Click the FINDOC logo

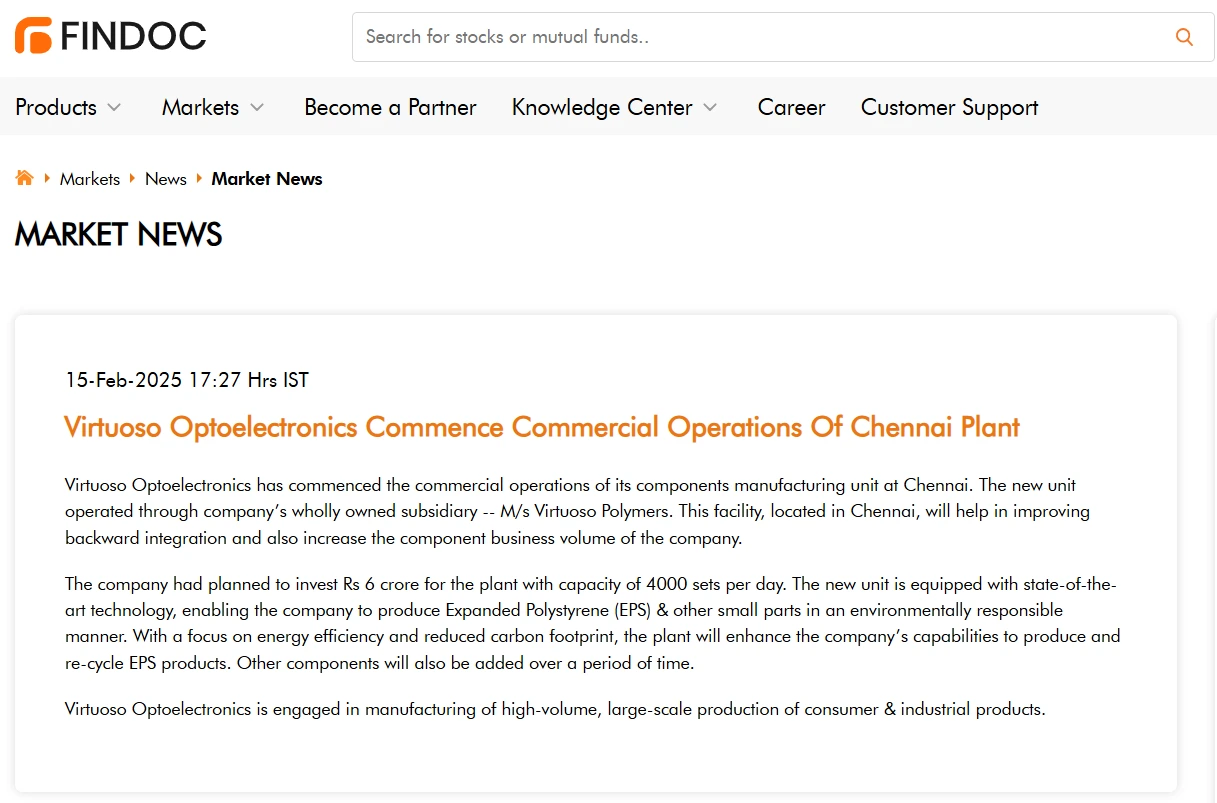110,36
